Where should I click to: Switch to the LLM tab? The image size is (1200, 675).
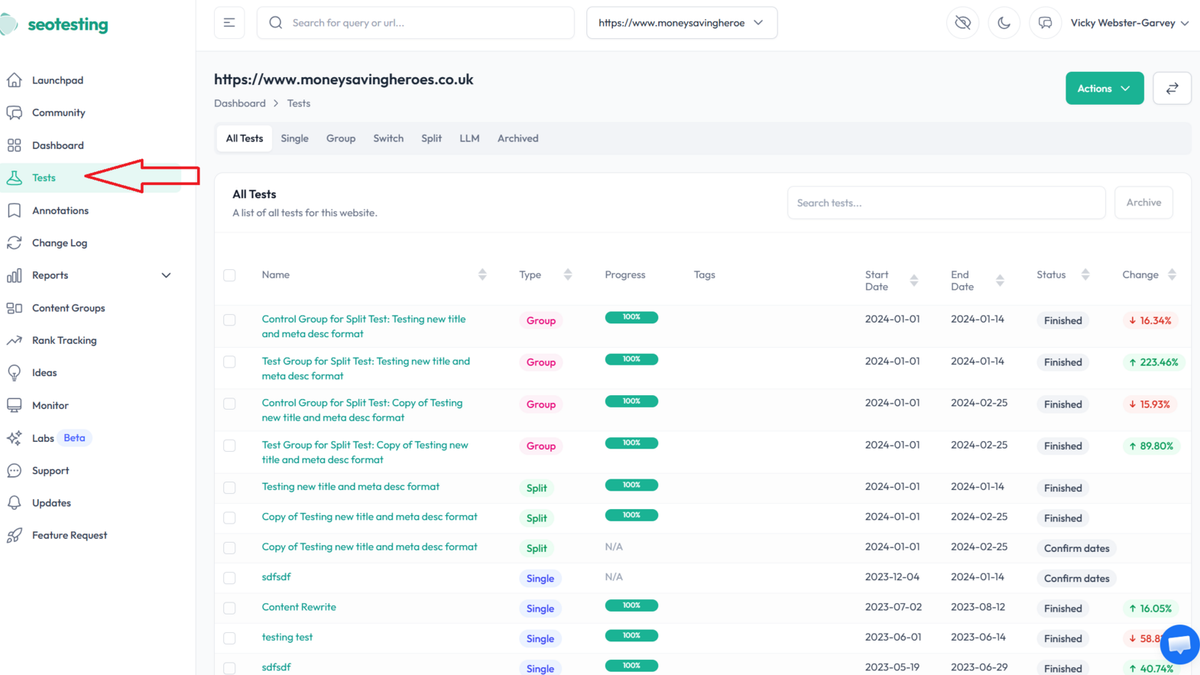470,139
